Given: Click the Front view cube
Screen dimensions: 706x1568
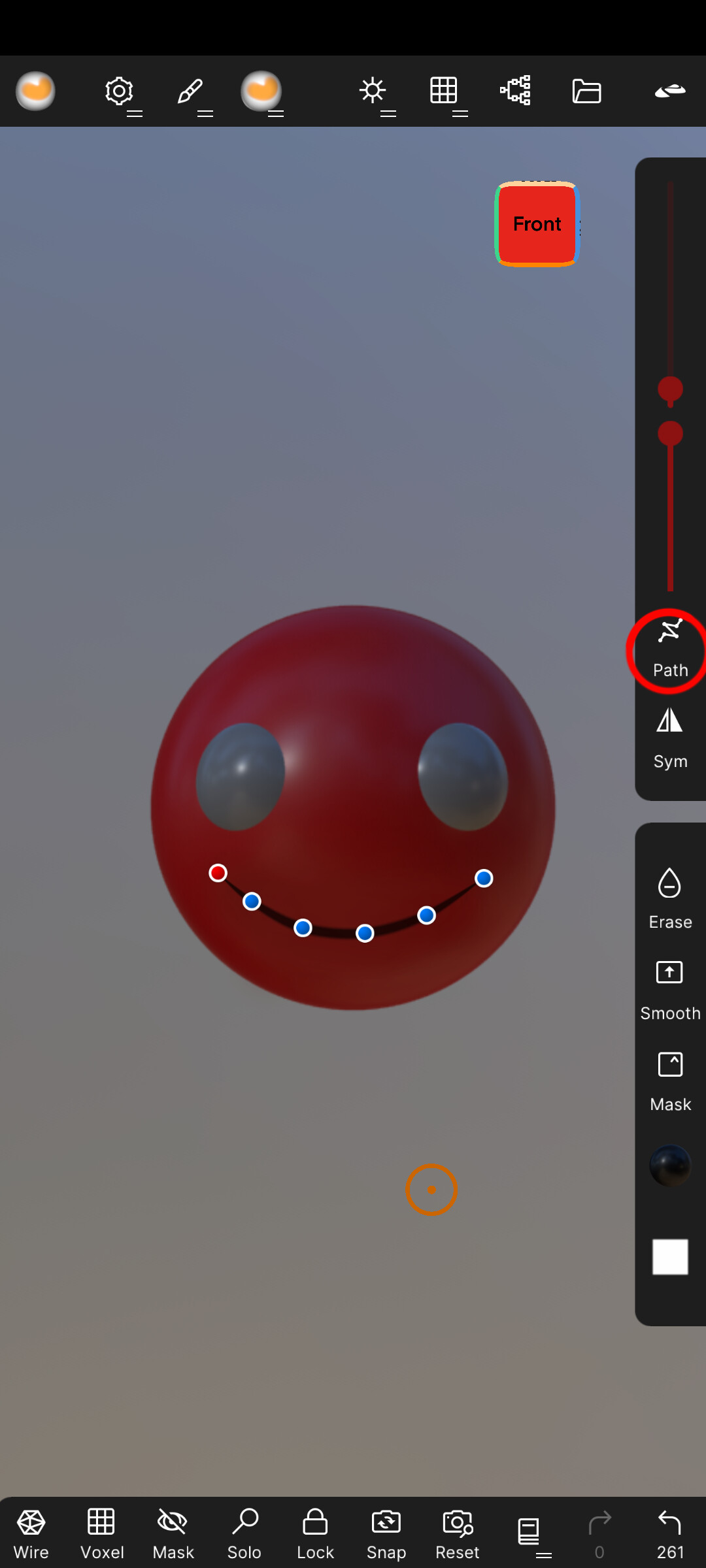Looking at the screenshot, I should (x=537, y=224).
